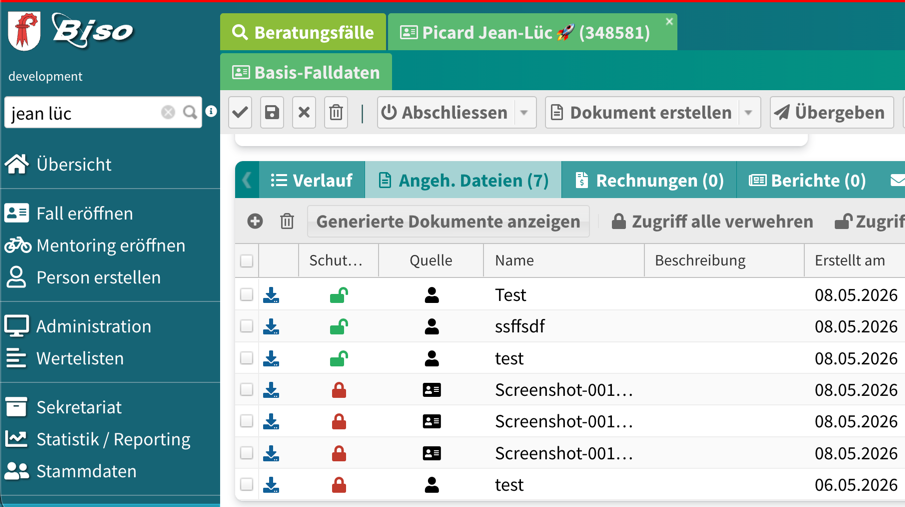Click Generierte Dokumente anzeigen

pyautogui.click(x=448, y=221)
